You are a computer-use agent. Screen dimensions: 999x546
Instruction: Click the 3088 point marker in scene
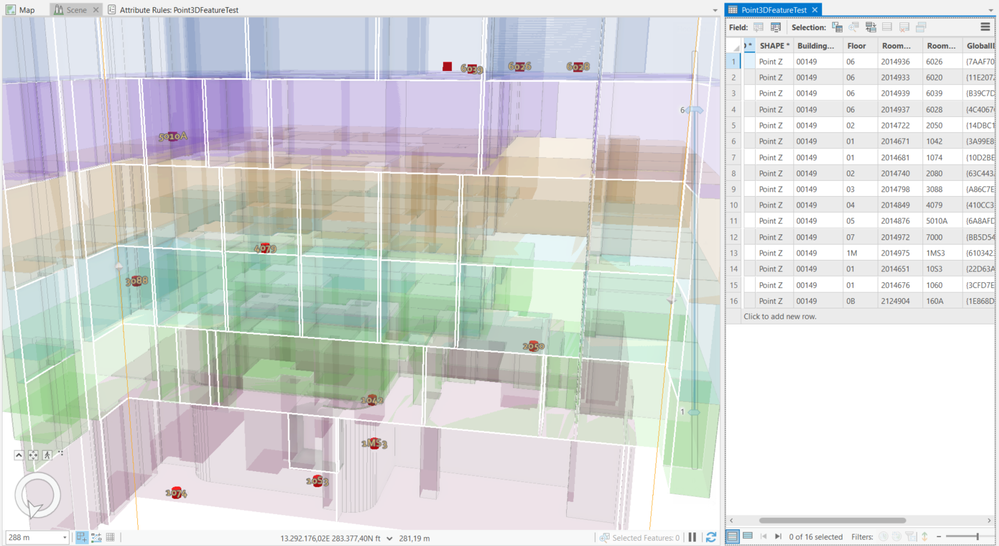coord(136,280)
